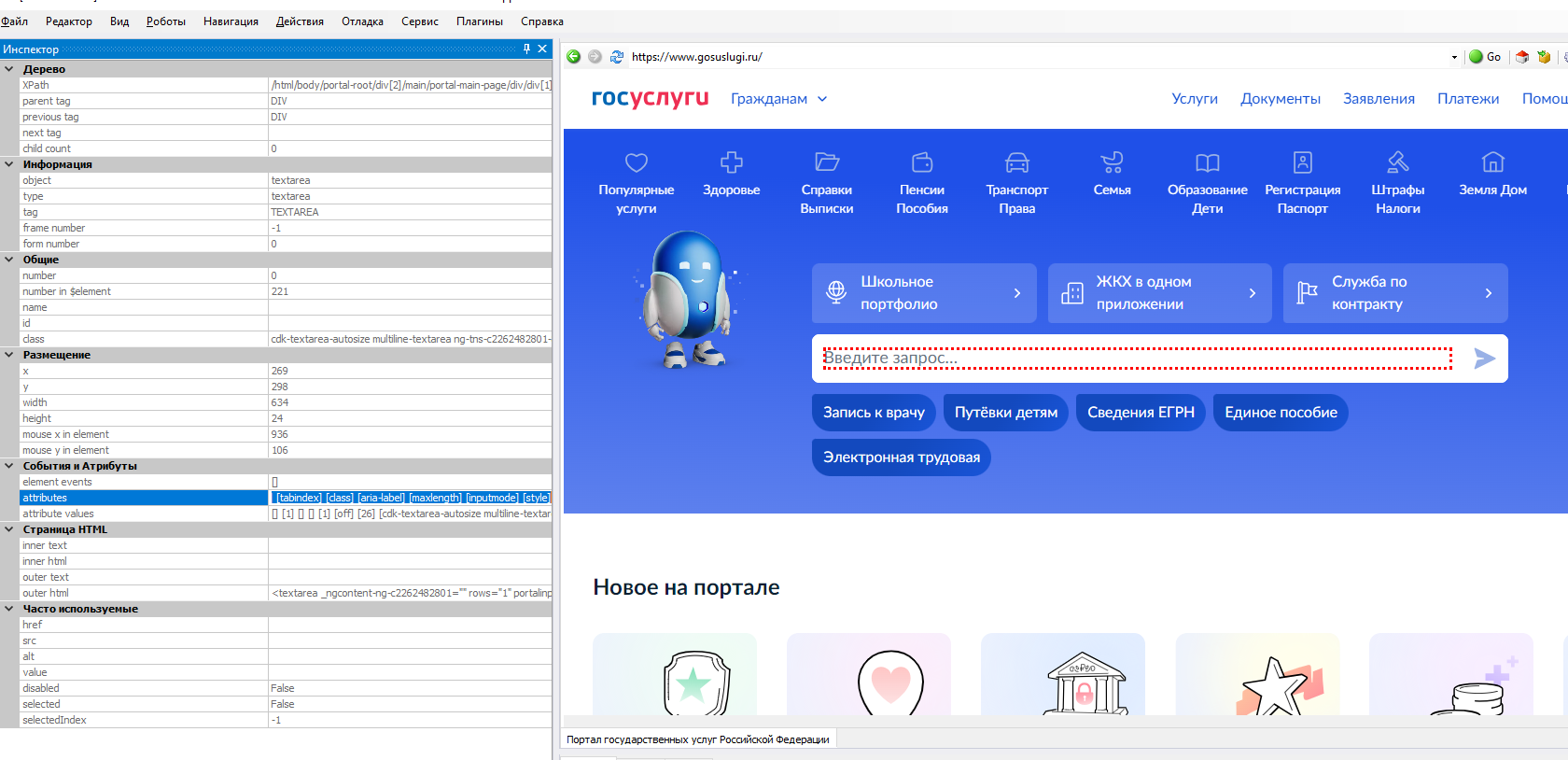The height and width of the screenshot is (760, 1568).
Task: Open the Файл menu
Action: [x=14, y=21]
